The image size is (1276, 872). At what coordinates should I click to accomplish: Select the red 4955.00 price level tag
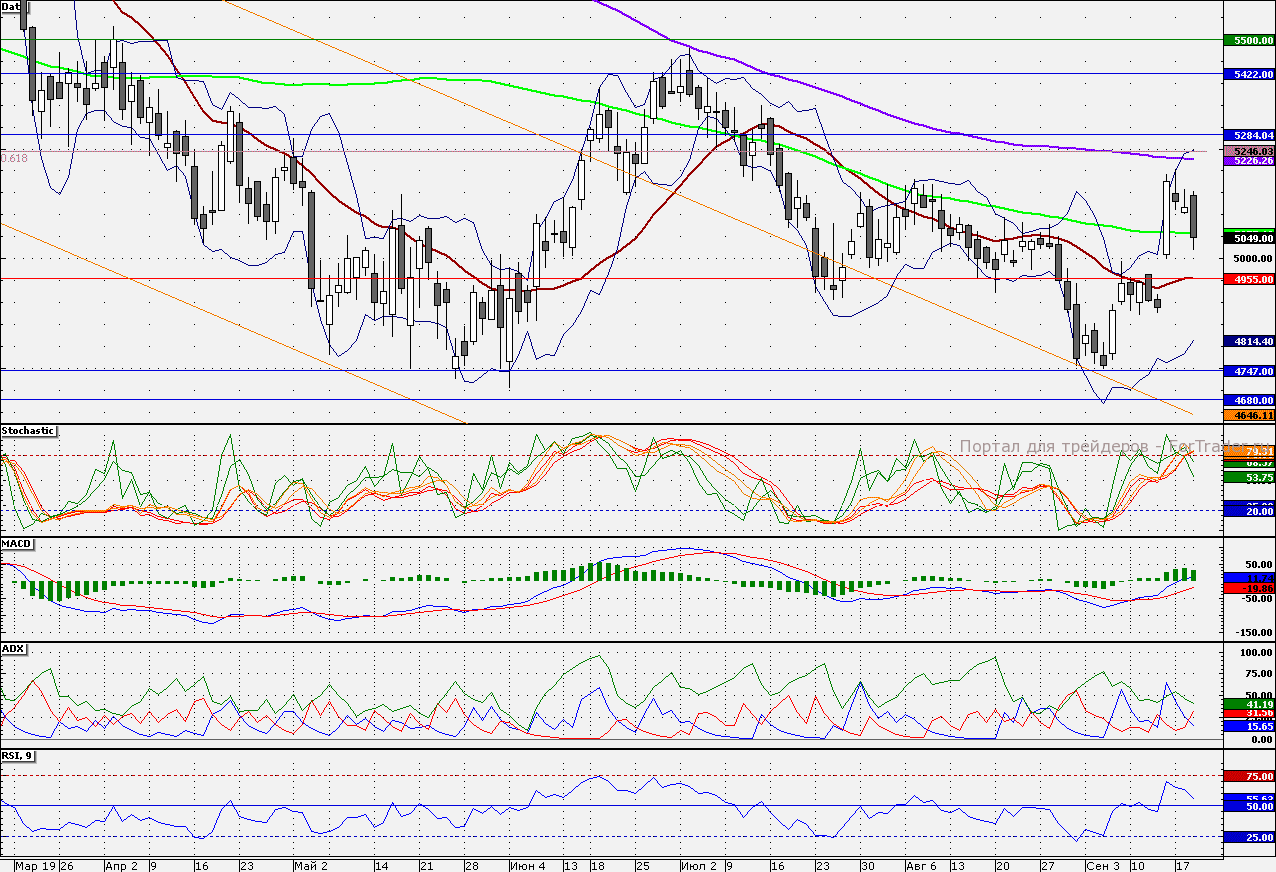pyautogui.click(x=1249, y=279)
